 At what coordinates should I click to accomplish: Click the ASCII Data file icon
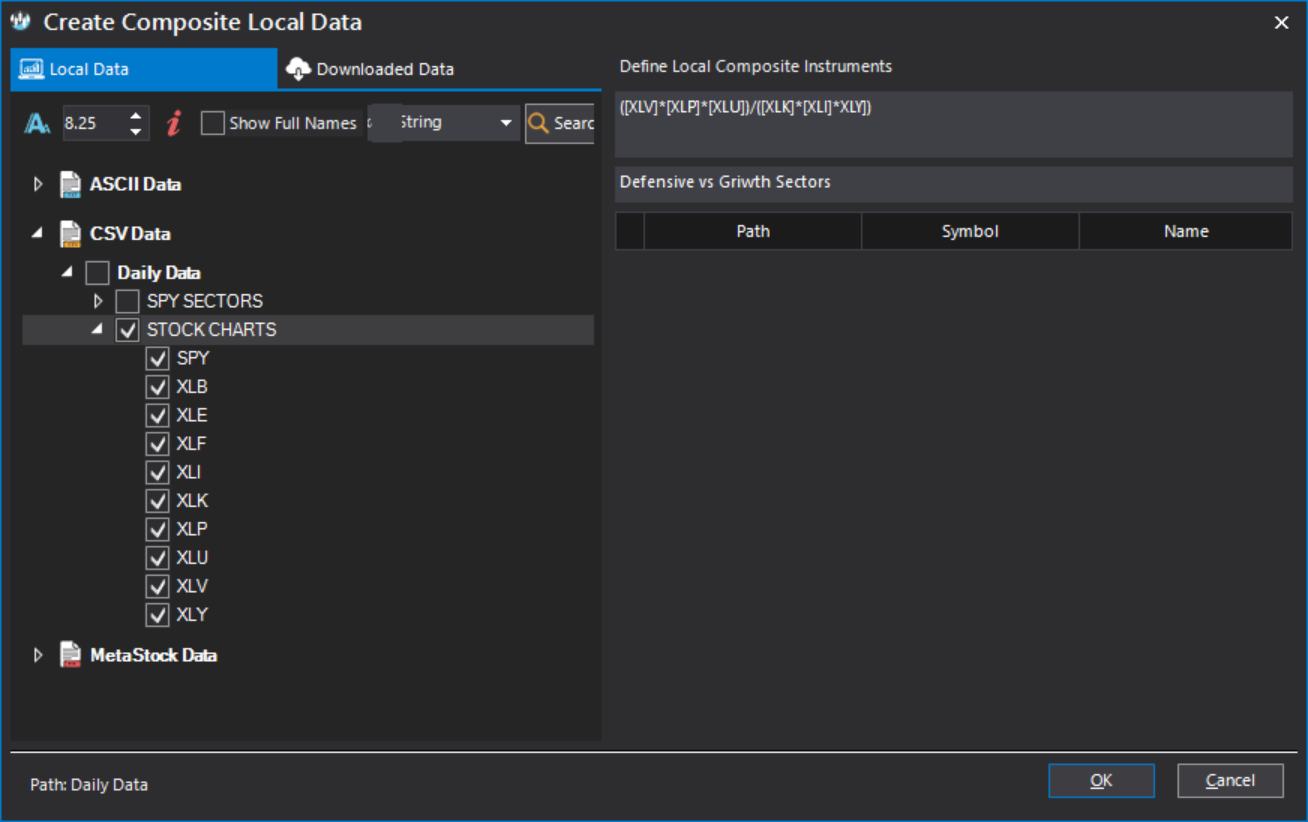click(x=70, y=184)
